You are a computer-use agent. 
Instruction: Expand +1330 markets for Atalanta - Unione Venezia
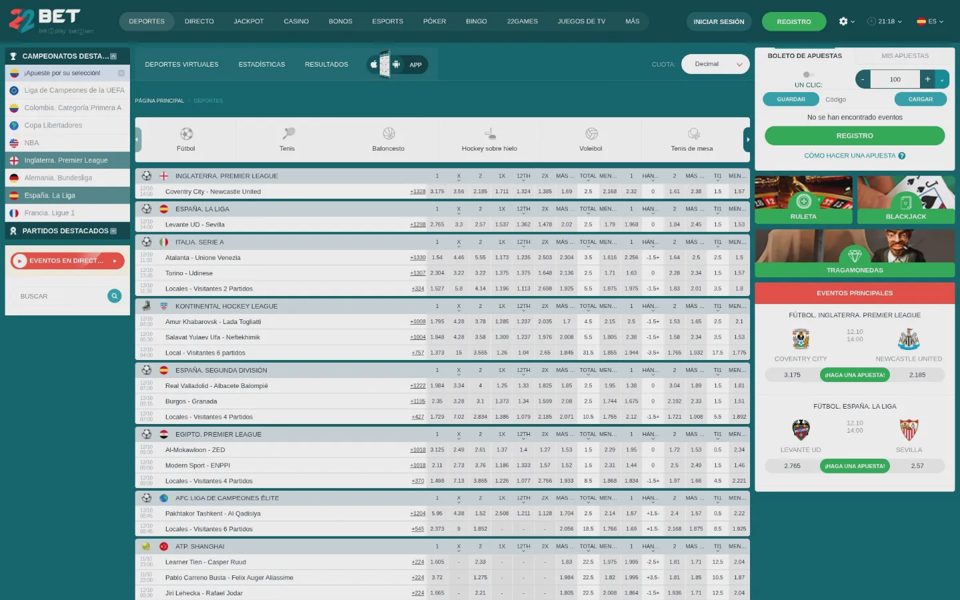418,258
